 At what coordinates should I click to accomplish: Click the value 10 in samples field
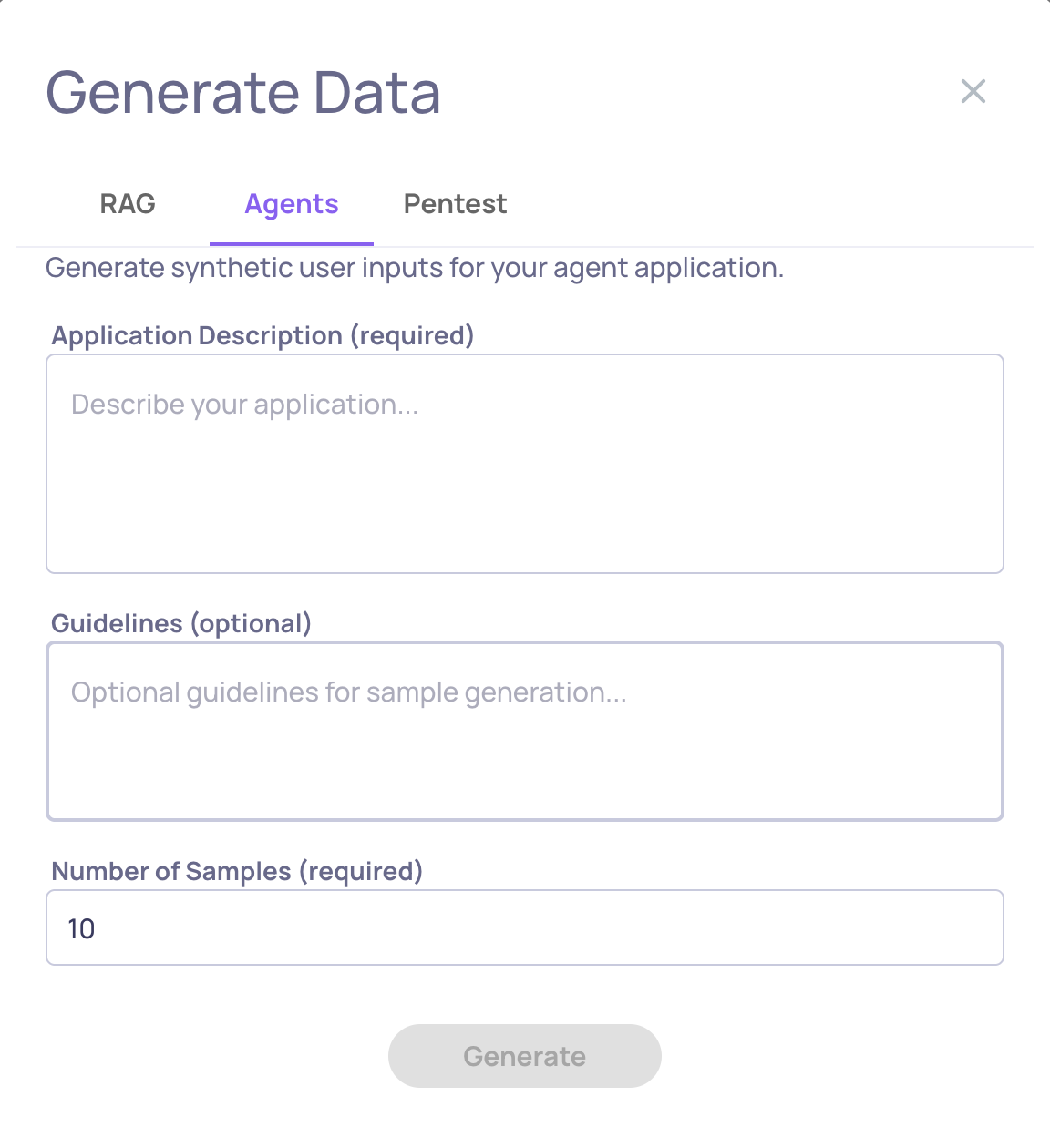pos(81,928)
